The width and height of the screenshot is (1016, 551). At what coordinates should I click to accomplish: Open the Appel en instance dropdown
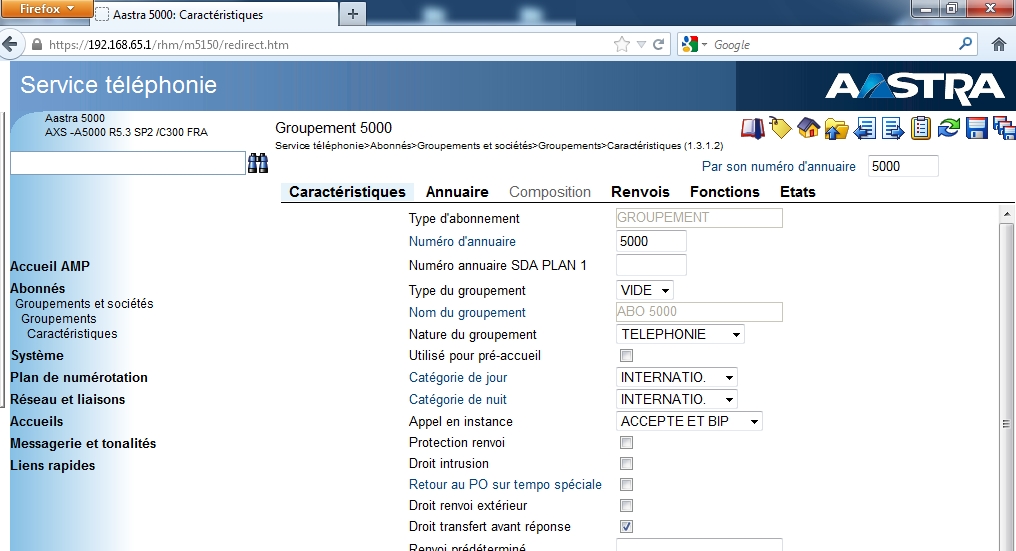(x=689, y=421)
